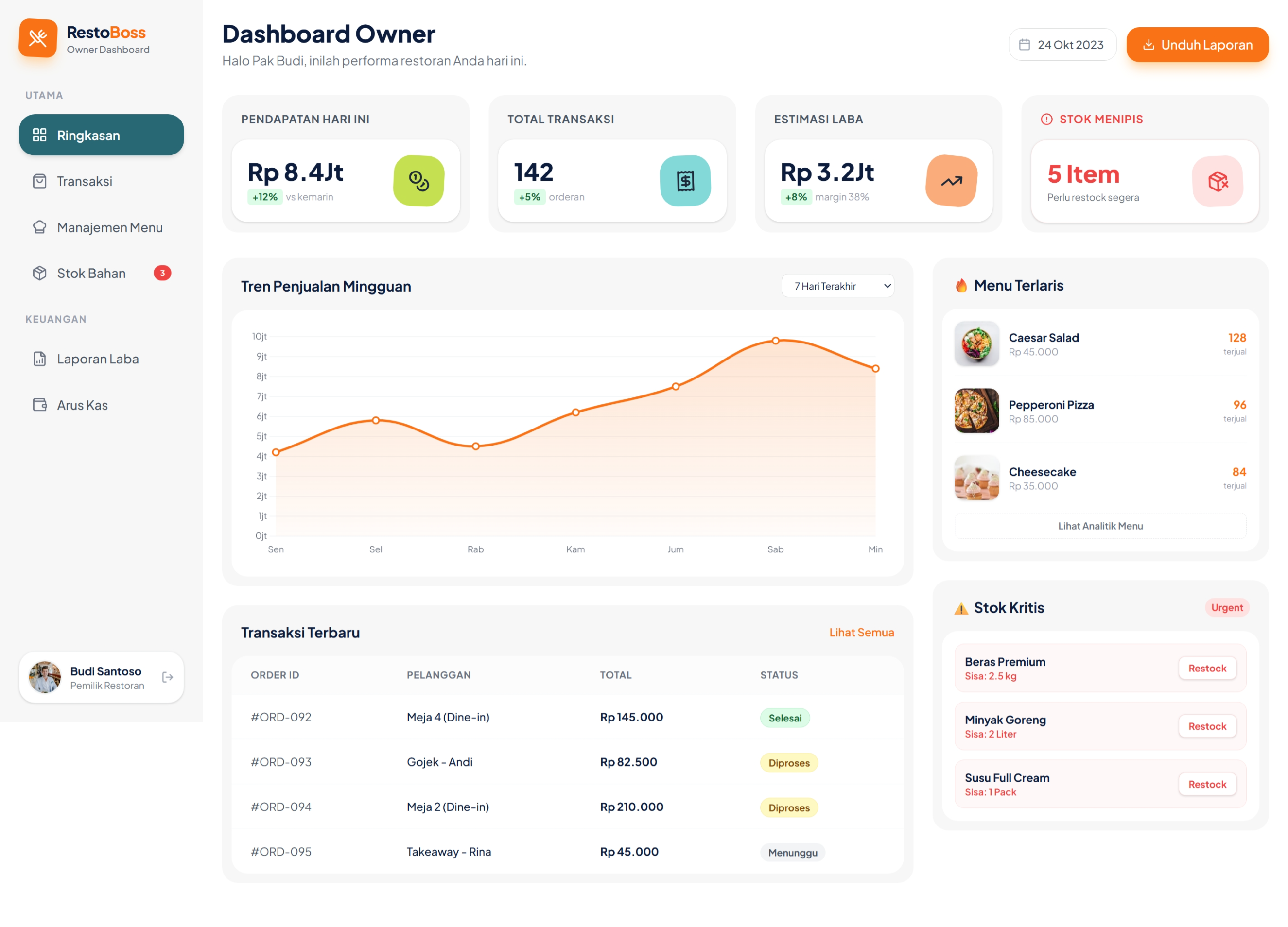1288x927 pixels.
Task: Click Lihat Analitik Menu button
Action: pyautogui.click(x=1100, y=526)
